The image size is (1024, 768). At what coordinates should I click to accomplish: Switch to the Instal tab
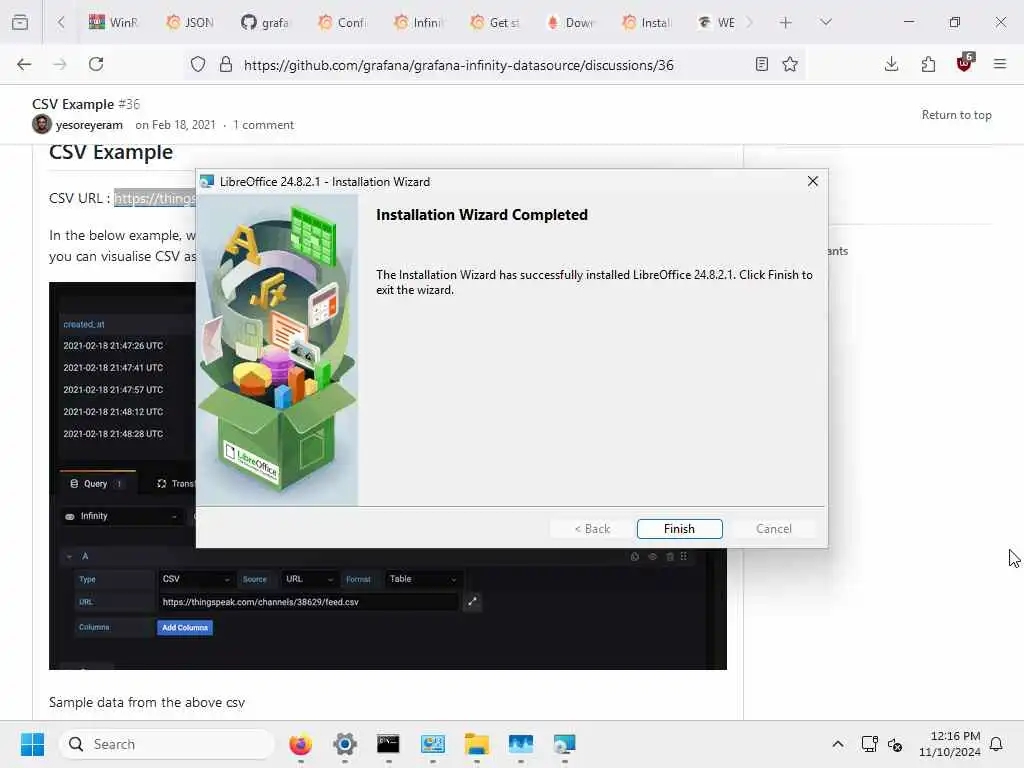pyautogui.click(x=647, y=23)
